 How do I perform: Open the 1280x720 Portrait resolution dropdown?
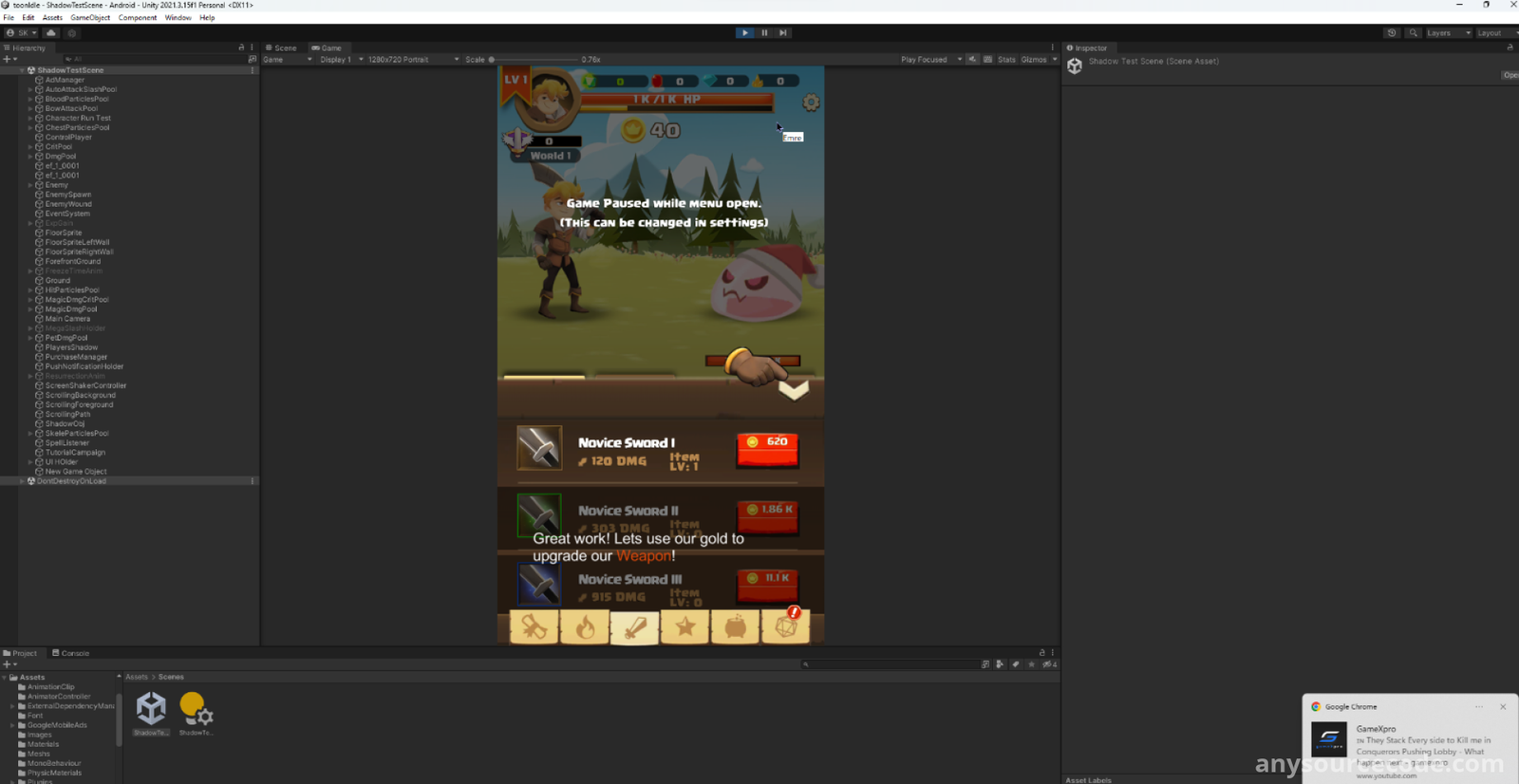coord(413,59)
